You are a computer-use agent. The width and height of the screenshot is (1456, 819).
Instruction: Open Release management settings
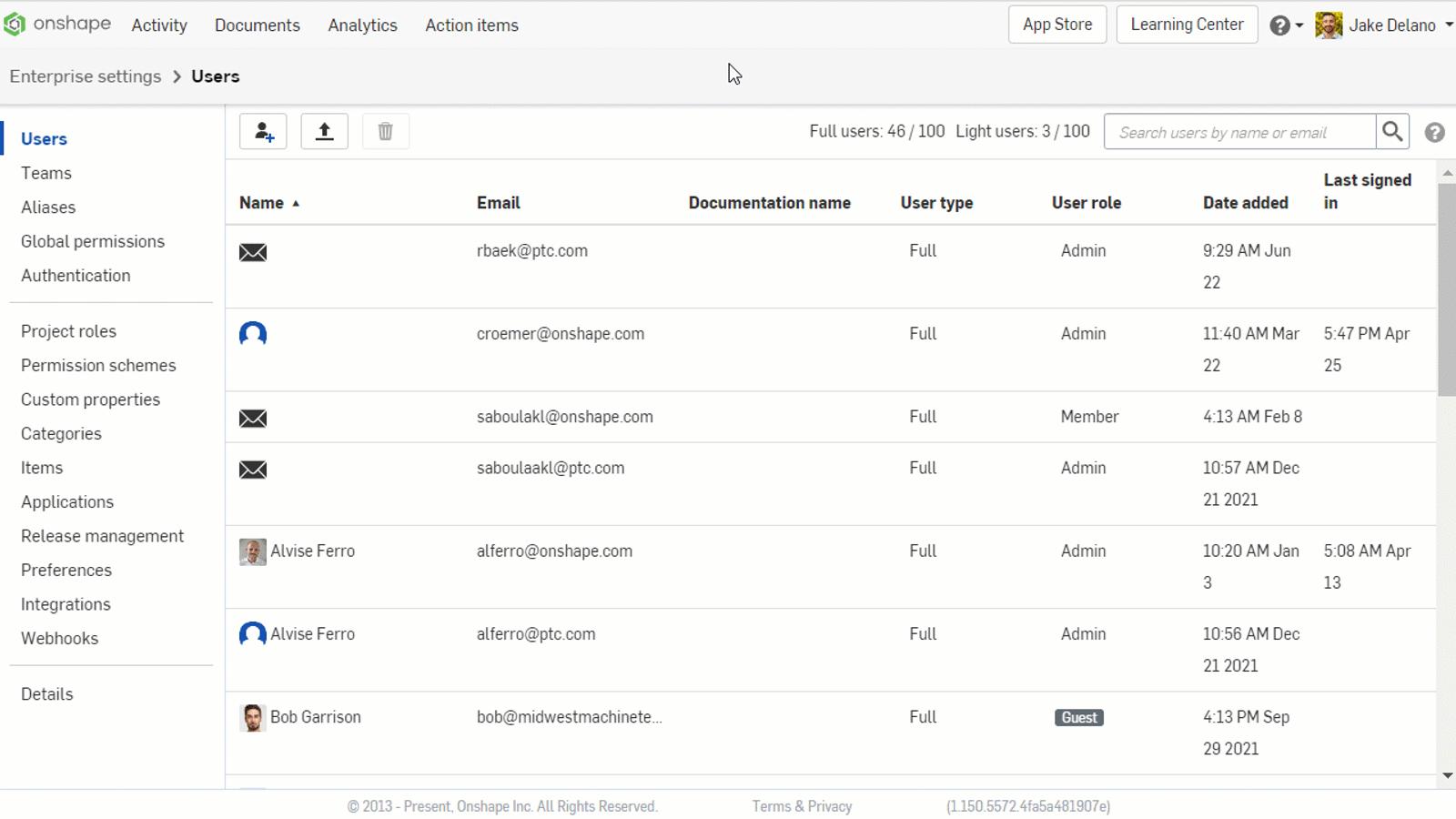[x=102, y=536]
